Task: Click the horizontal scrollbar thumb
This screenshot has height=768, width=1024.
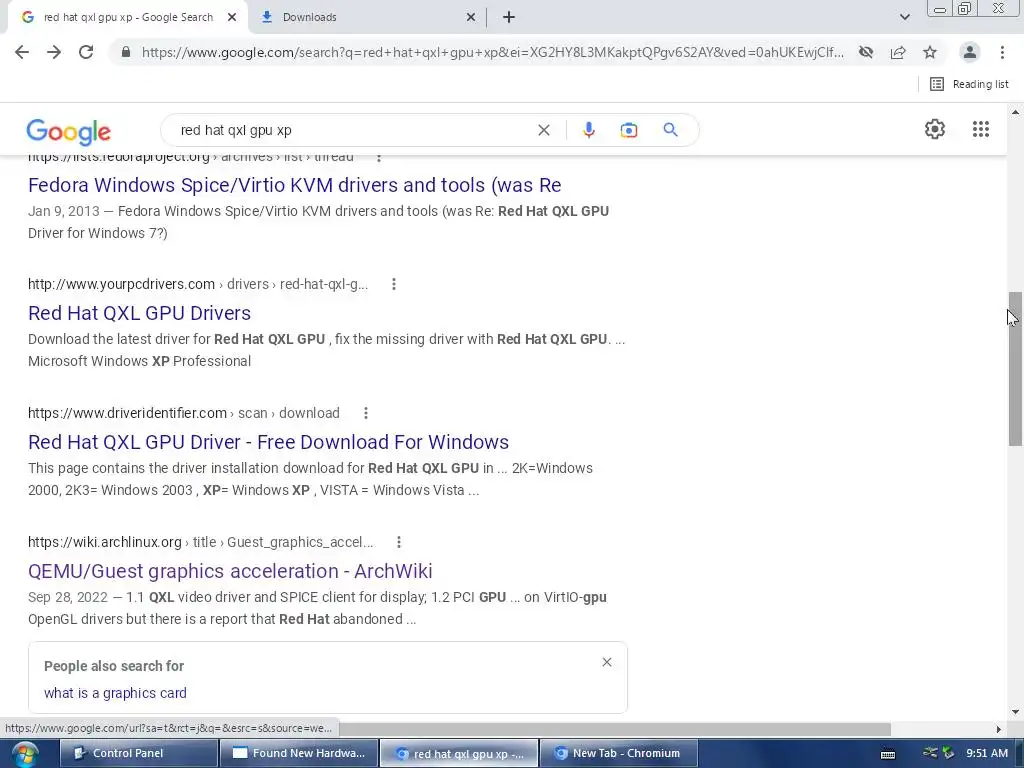Action: pyautogui.click(x=614, y=729)
